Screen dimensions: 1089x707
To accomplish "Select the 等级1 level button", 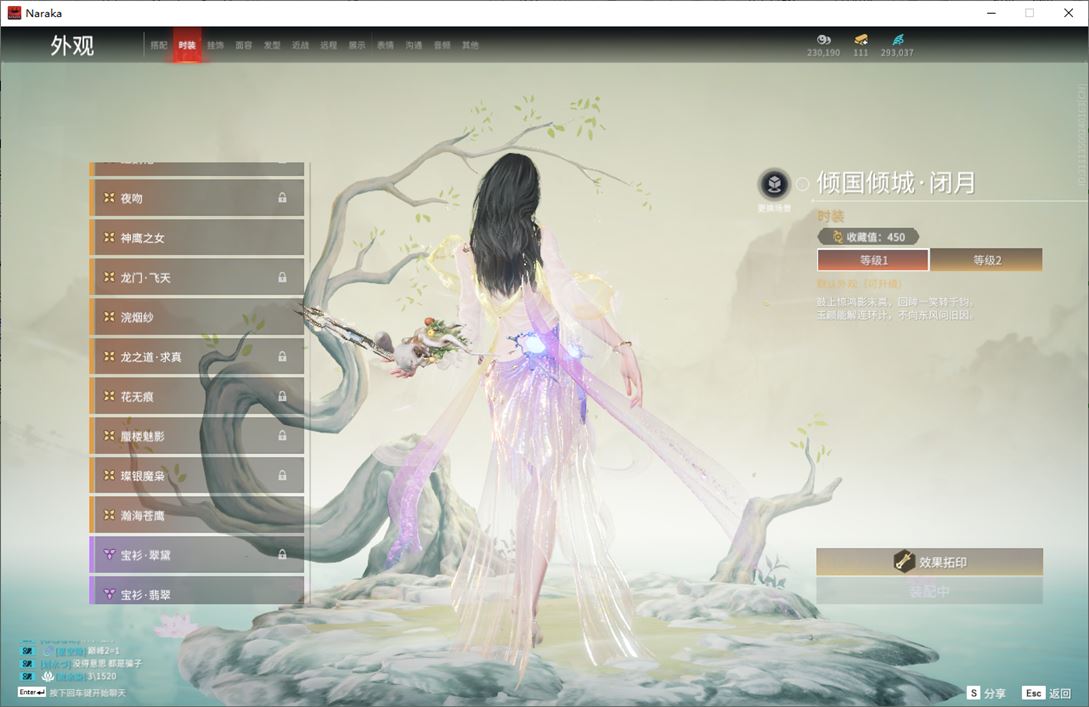I will [873, 260].
